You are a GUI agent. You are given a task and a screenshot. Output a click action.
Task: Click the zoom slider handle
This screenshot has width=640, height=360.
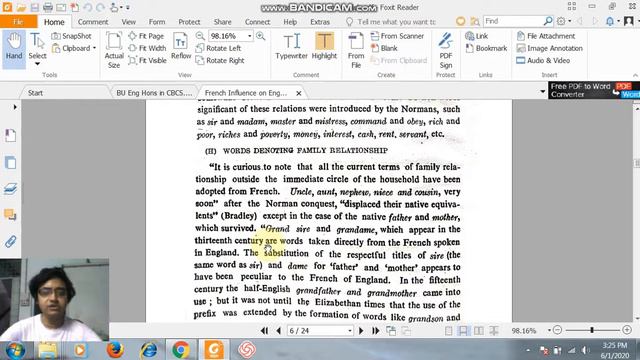[592, 330]
